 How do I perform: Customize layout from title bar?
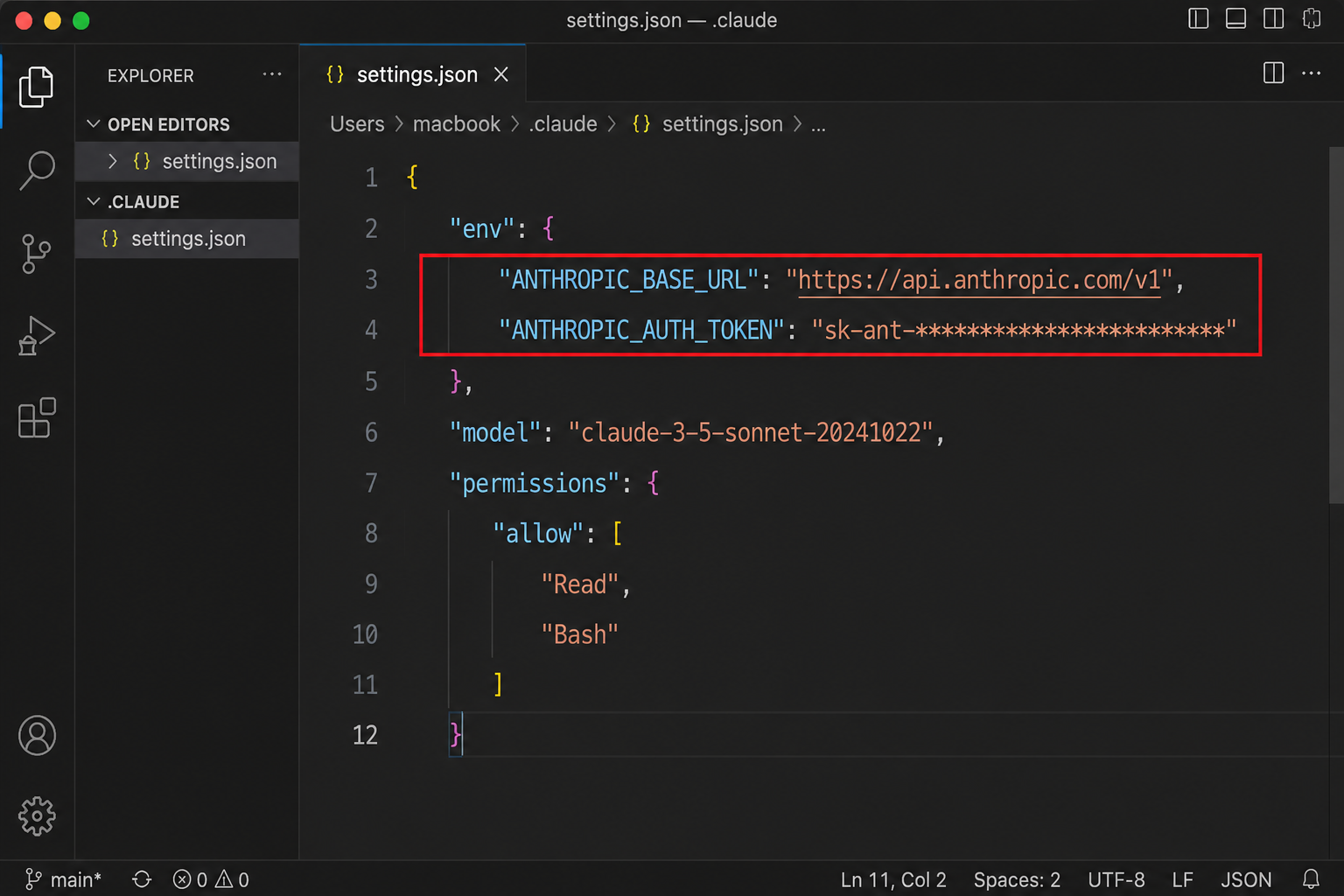pyautogui.click(x=1312, y=18)
